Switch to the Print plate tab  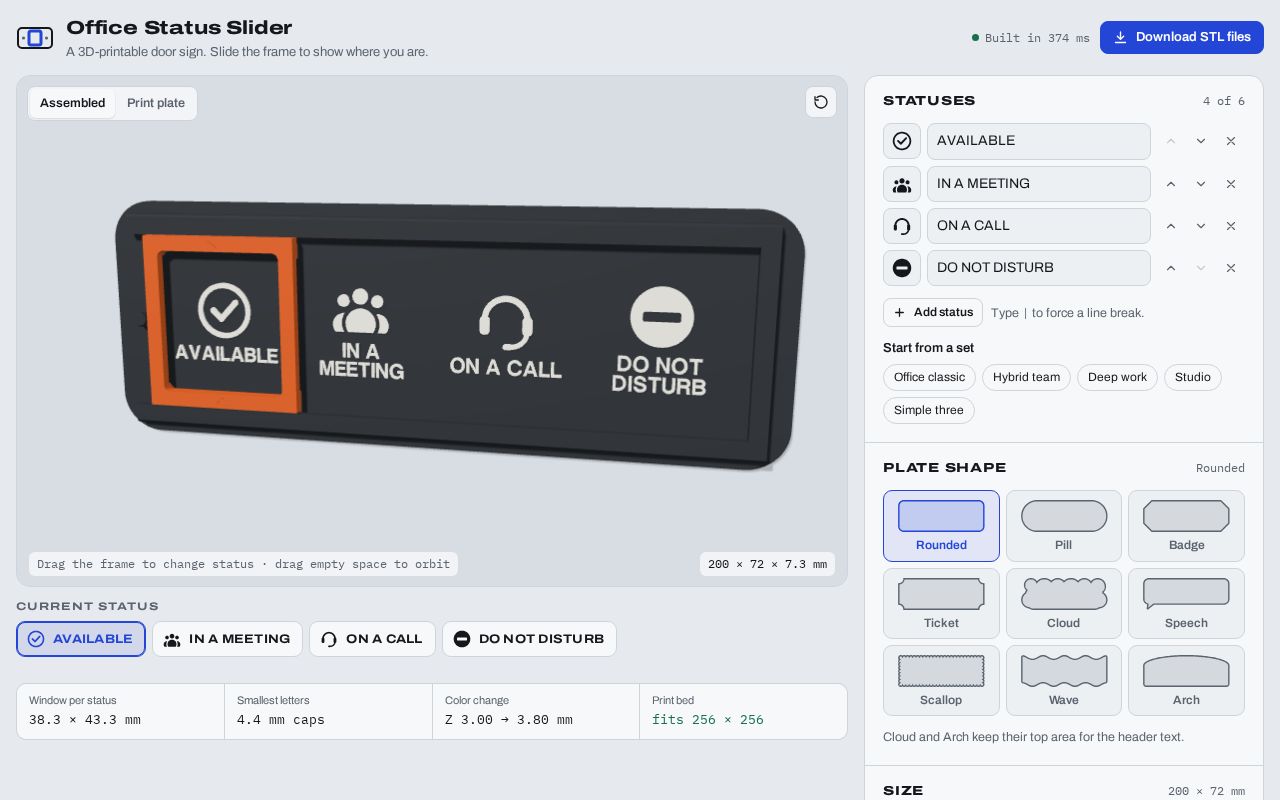(x=156, y=103)
